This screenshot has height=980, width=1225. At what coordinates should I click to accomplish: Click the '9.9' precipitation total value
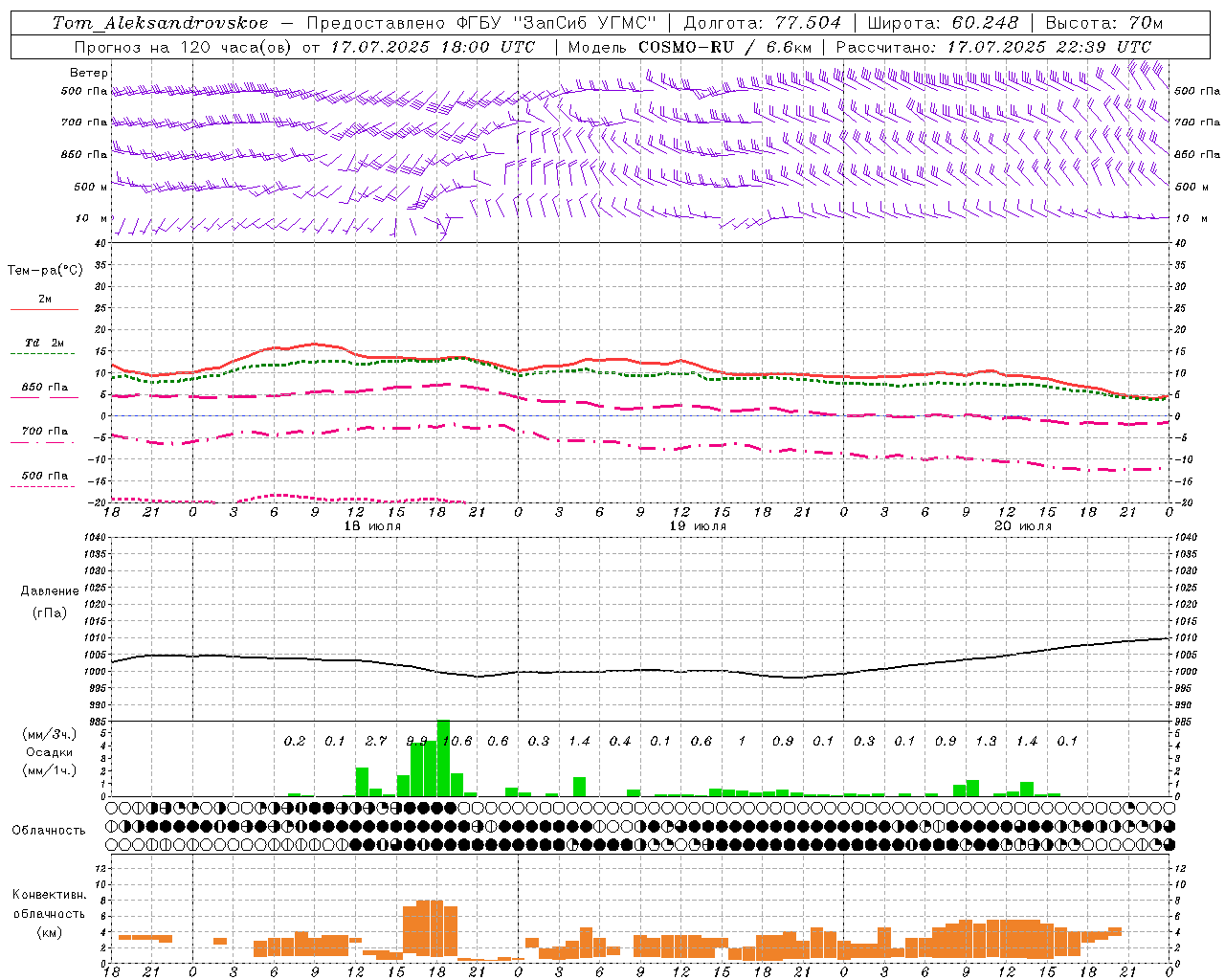point(417,741)
